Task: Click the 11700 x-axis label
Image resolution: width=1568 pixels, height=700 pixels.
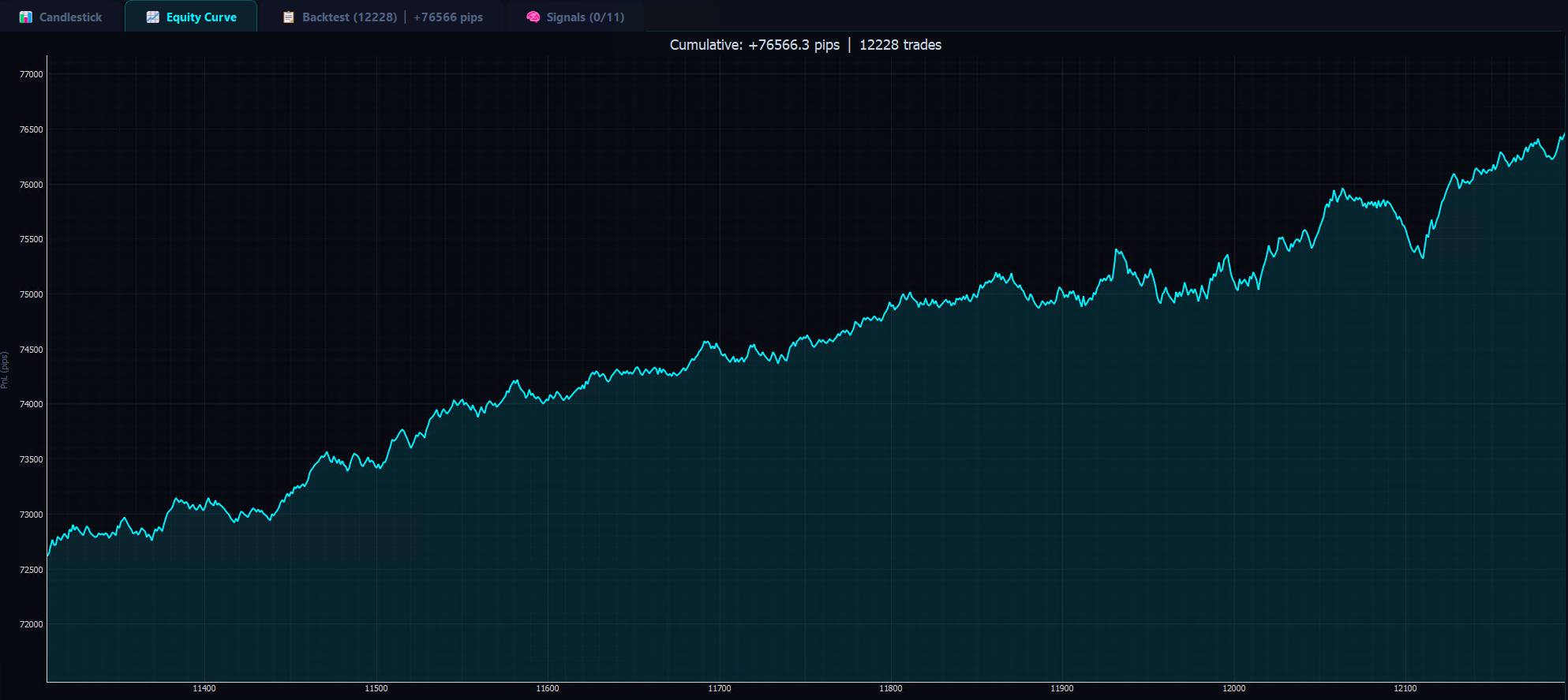Action: (719, 688)
